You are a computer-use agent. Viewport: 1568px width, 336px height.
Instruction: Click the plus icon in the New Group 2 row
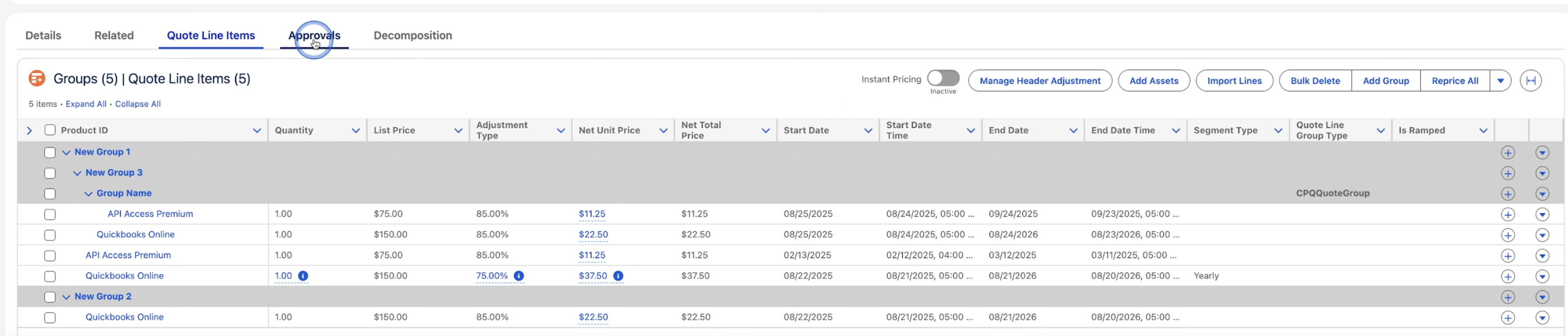tap(1508, 297)
